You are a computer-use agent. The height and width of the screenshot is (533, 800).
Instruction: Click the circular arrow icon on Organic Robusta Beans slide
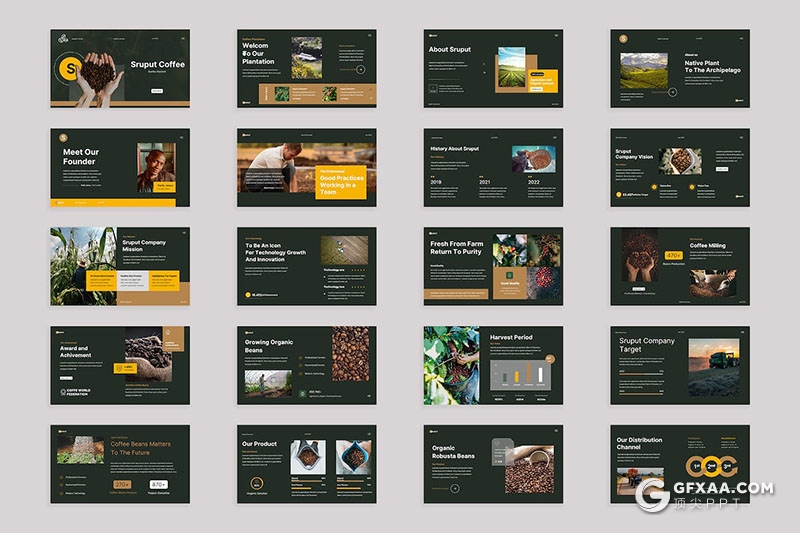[x=455, y=489]
